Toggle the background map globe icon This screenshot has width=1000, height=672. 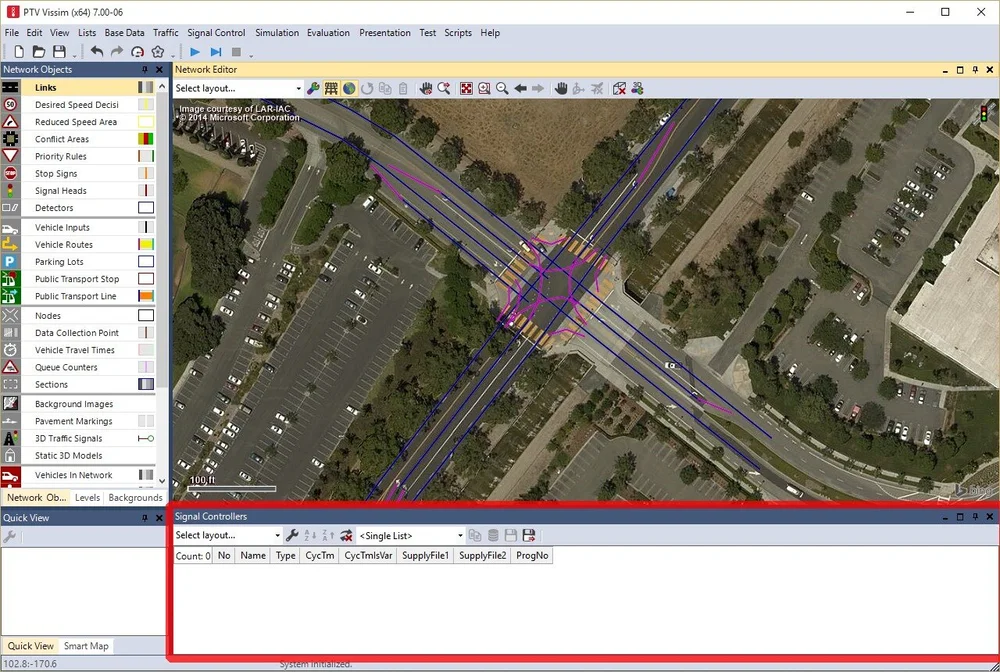[349, 88]
